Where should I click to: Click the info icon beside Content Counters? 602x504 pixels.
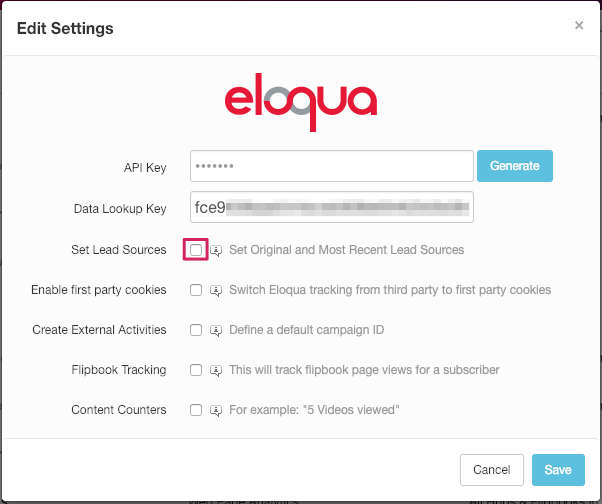[x=216, y=411]
